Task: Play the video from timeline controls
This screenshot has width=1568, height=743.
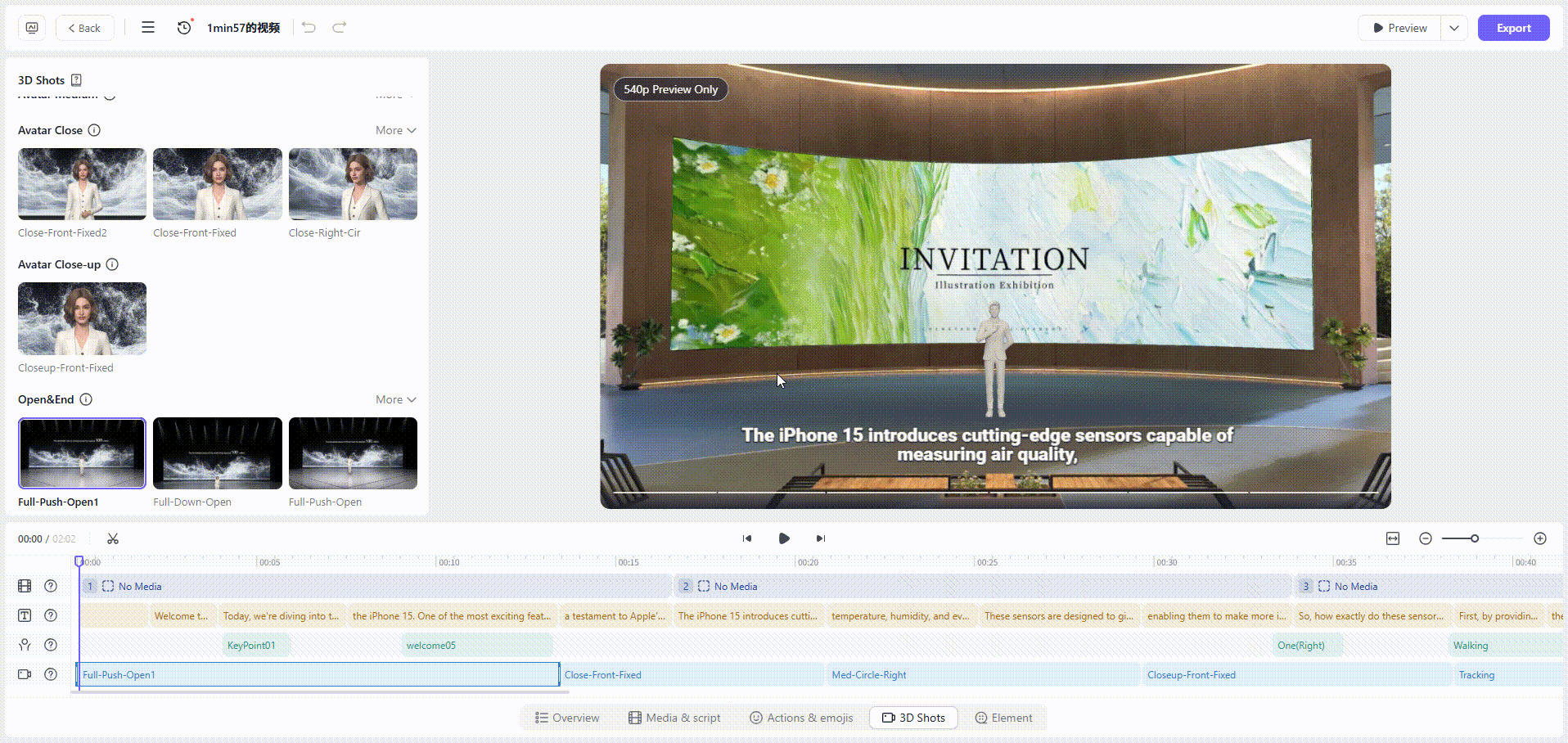Action: tap(784, 538)
